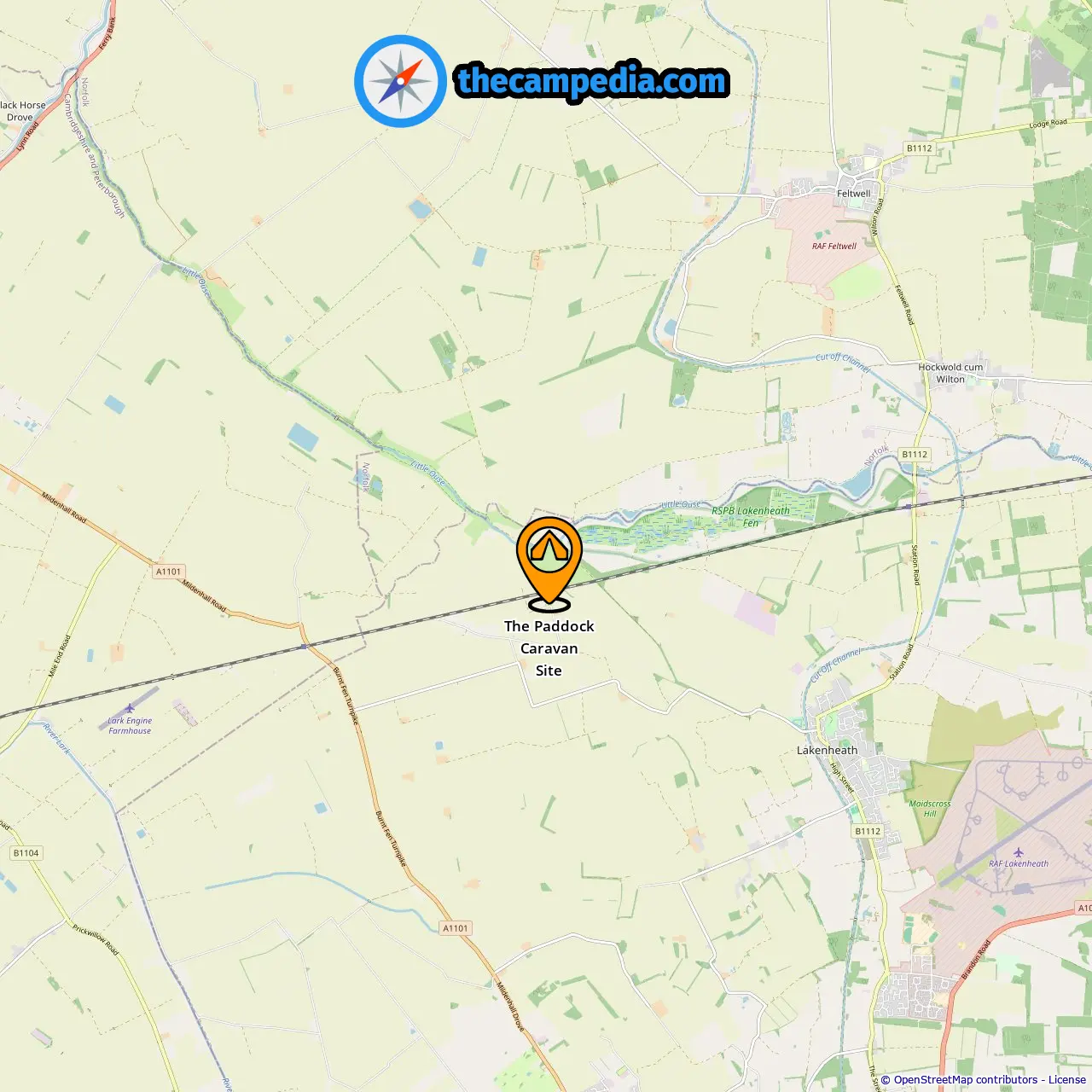Click the B1112 shield south of Lakenheath

tap(868, 831)
